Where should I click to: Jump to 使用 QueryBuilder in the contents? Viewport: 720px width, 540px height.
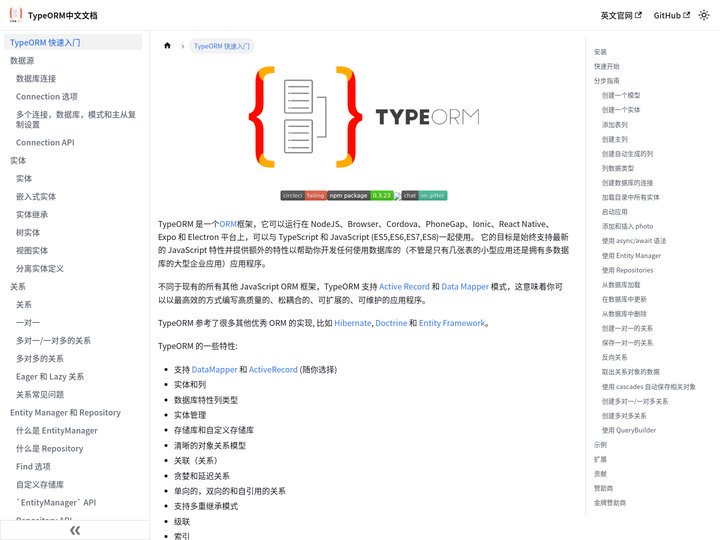click(x=629, y=430)
